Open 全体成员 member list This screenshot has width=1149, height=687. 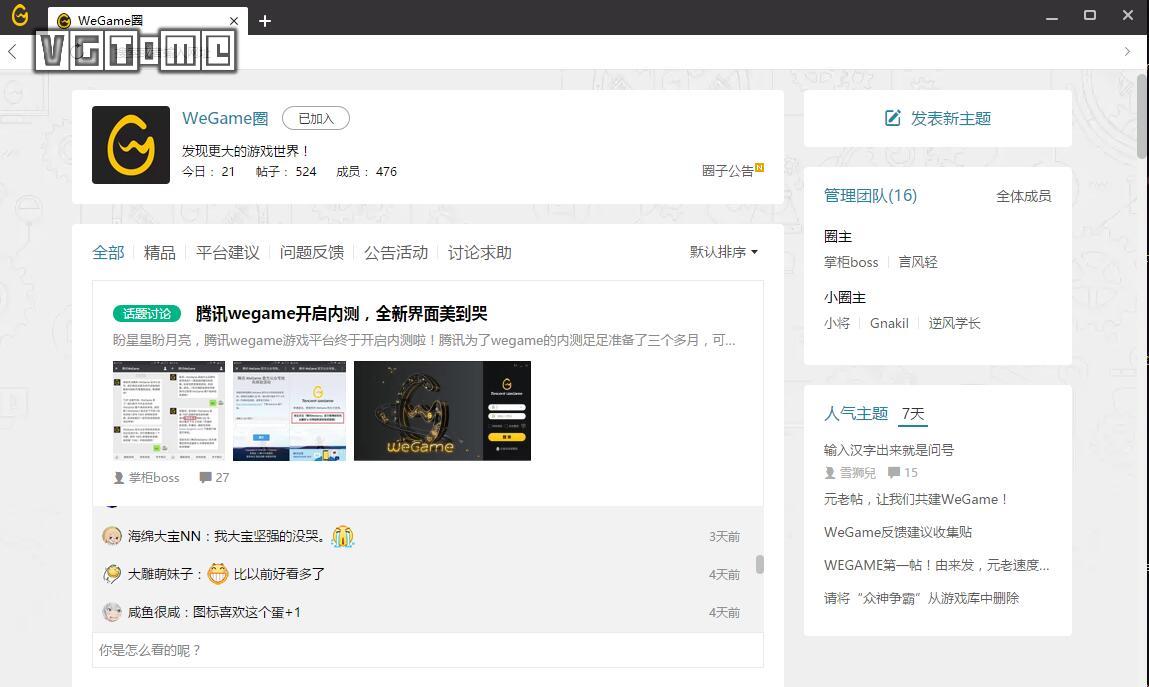coord(1024,196)
